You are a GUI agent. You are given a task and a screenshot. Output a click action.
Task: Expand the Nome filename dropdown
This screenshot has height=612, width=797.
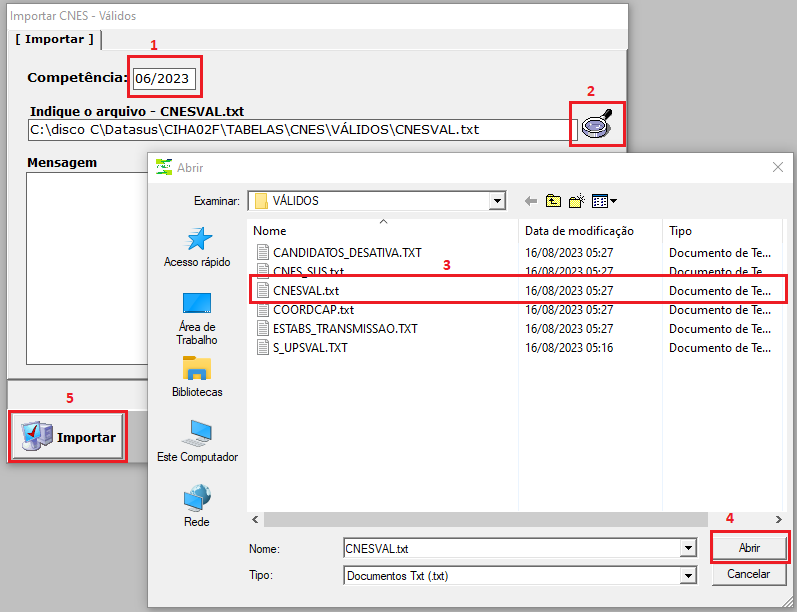[687, 549]
